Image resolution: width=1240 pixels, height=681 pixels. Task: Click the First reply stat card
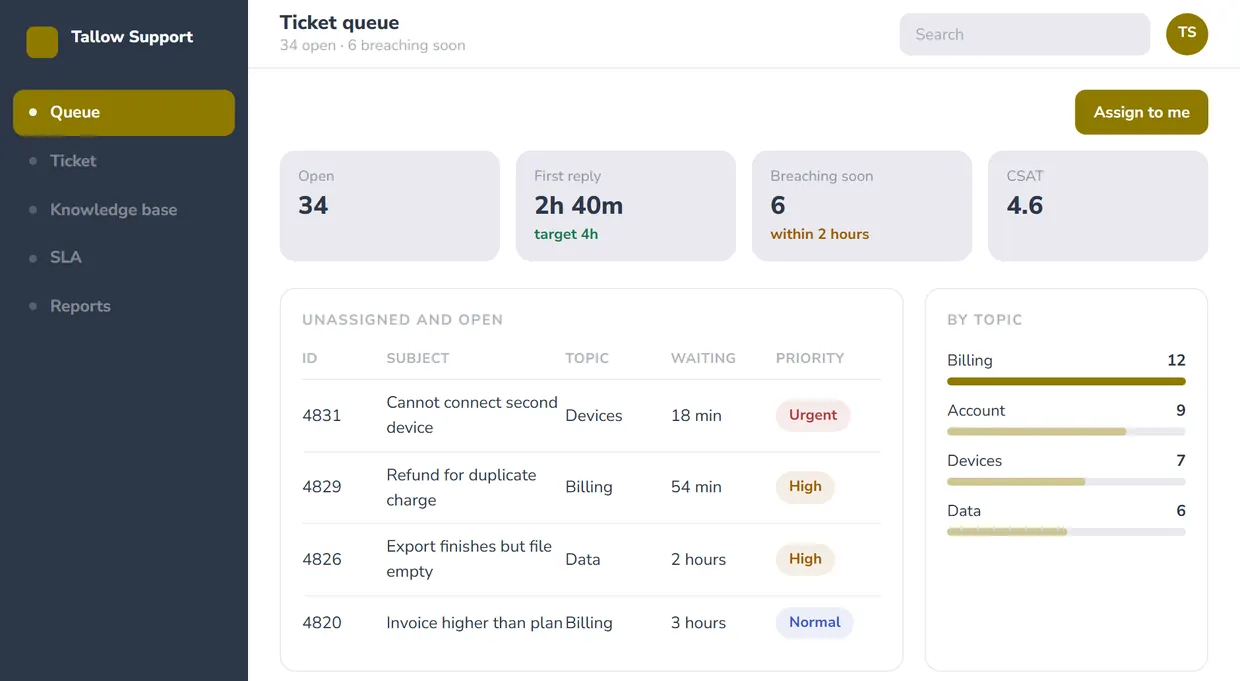[626, 206]
